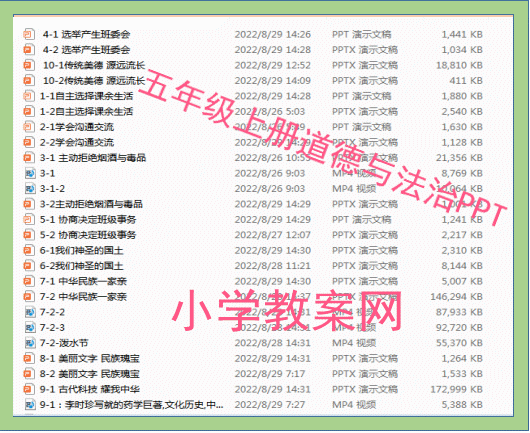Click the PPTX icon of 8-2 美丽文字 民族瑰宝
530x433 pixels.
tap(29, 374)
